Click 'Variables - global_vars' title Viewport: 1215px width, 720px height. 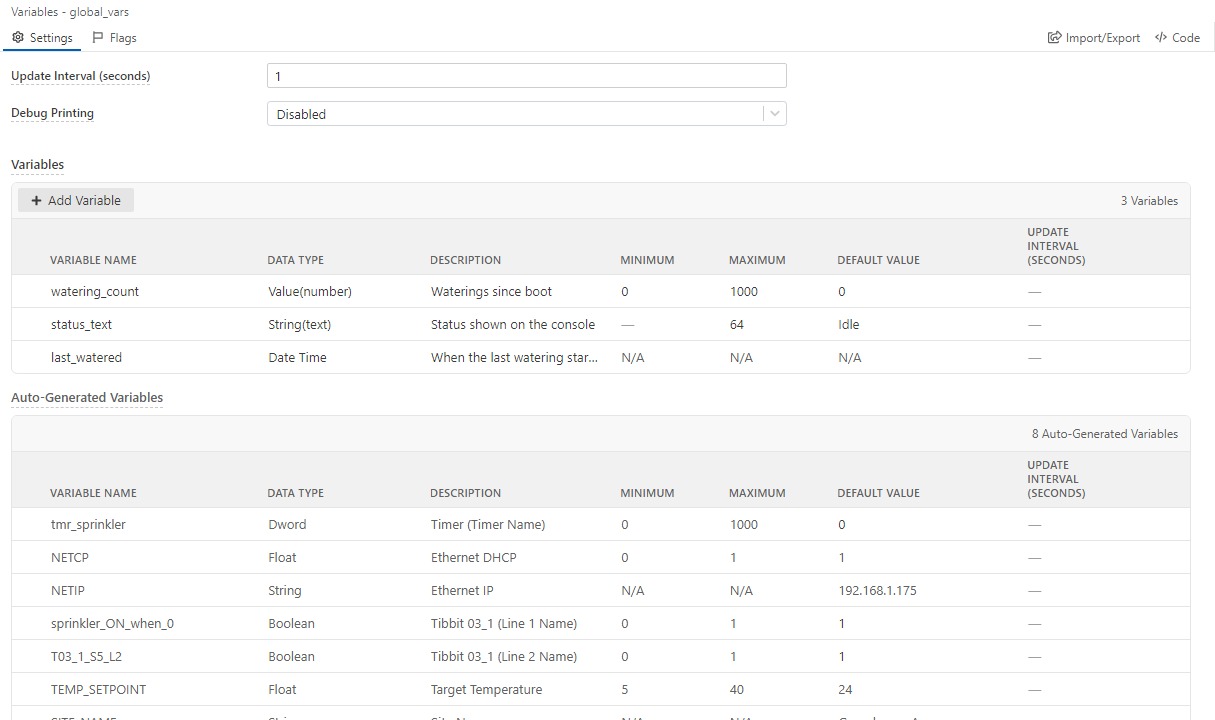(69, 12)
